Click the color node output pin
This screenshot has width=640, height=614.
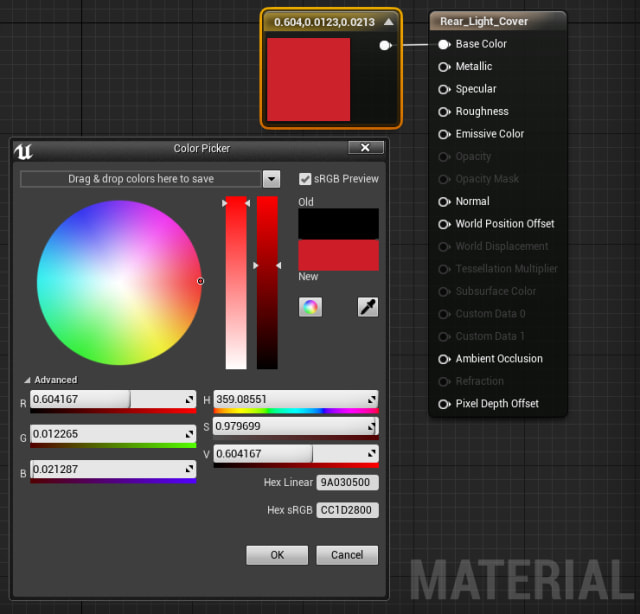tap(385, 45)
